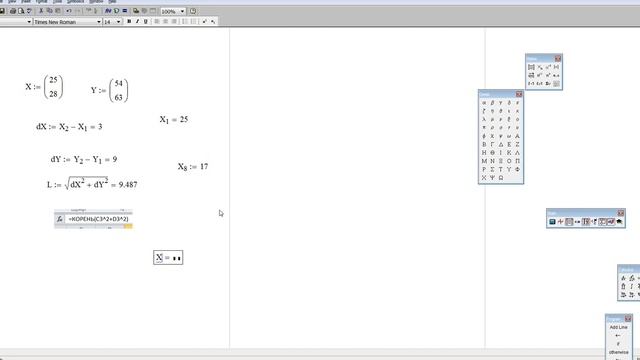Click the X₈ := 17 definition

[193, 167]
